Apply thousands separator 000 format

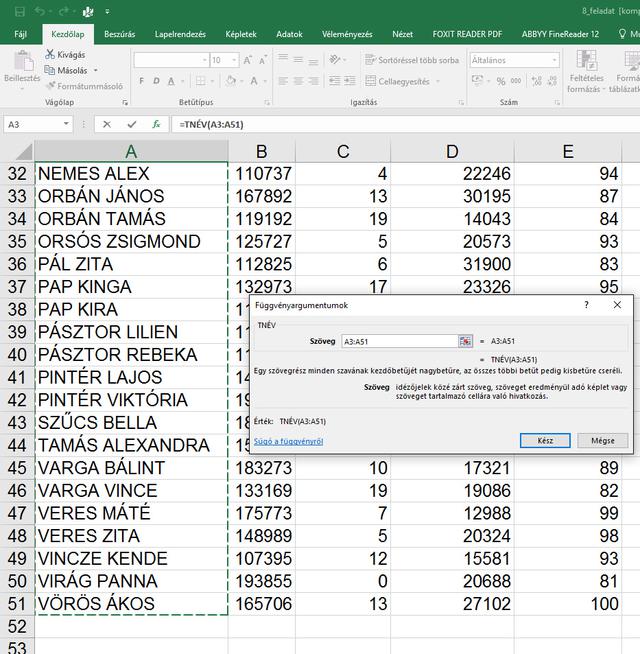pyautogui.click(x=516, y=81)
